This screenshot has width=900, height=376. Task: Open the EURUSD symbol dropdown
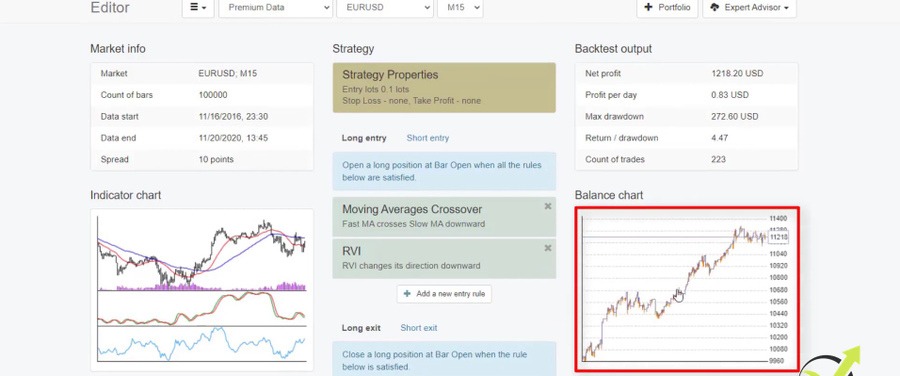point(385,8)
